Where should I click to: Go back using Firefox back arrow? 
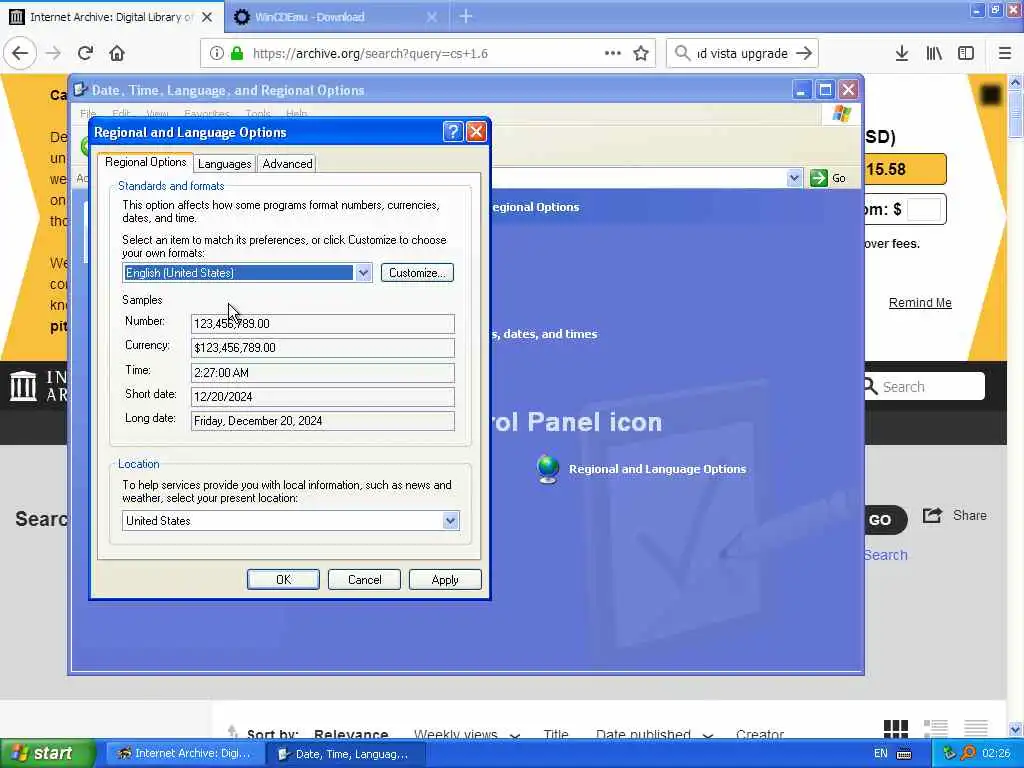point(20,54)
